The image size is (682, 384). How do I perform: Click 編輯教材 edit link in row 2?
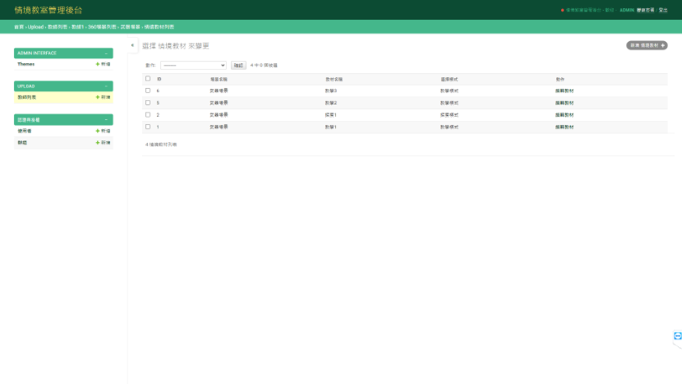pos(564,115)
